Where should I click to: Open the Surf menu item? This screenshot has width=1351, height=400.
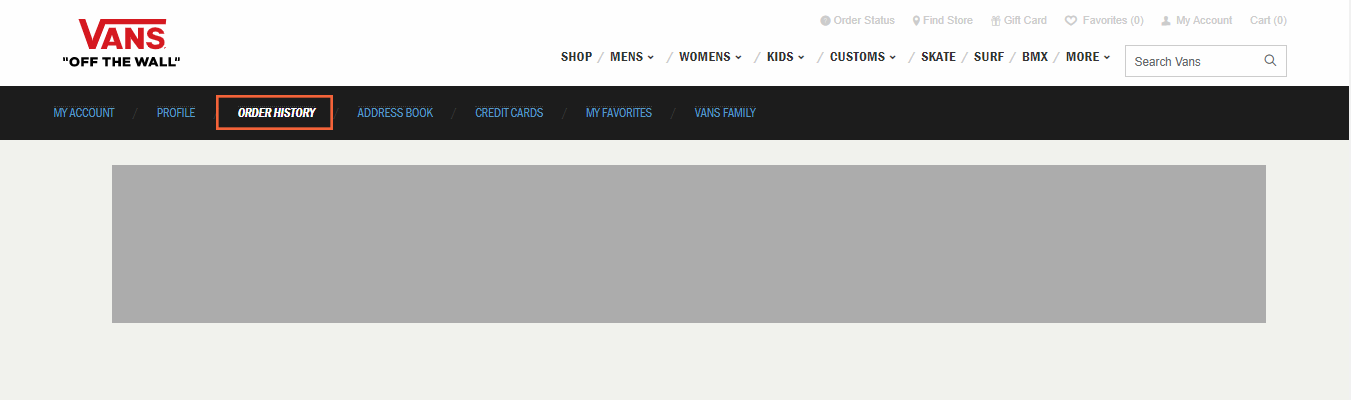(x=989, y=57)
